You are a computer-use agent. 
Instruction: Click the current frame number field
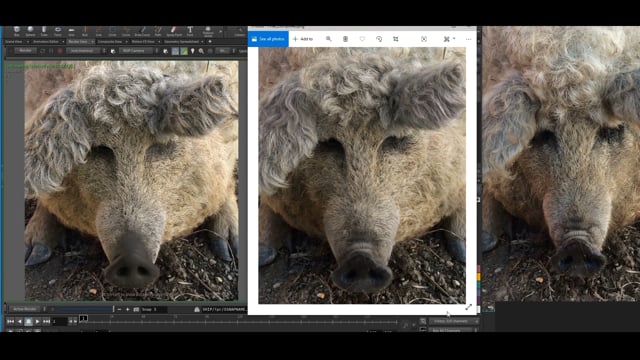[x=60, y=322]
